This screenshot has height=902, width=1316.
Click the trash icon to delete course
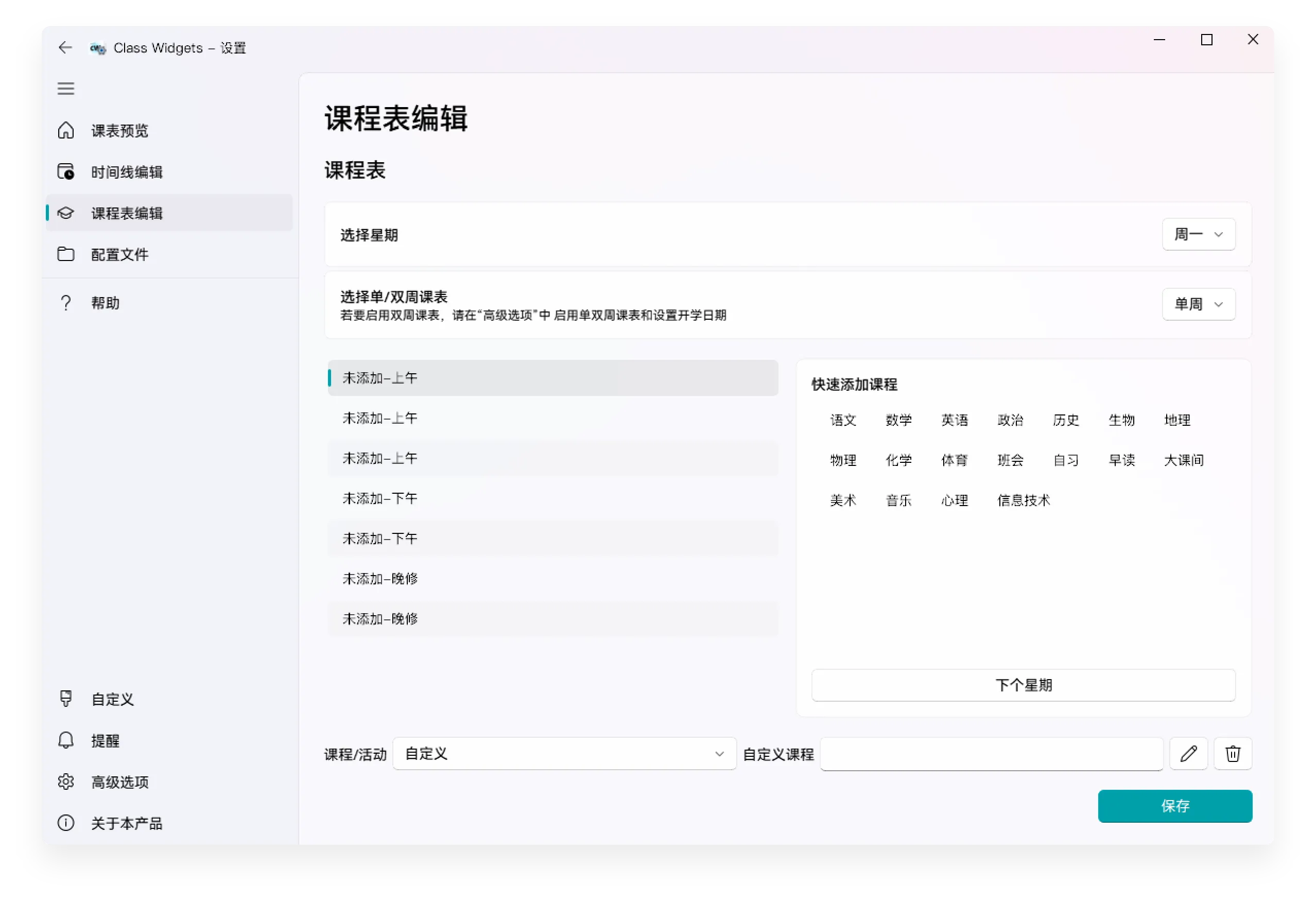(x=1233, y=754)
